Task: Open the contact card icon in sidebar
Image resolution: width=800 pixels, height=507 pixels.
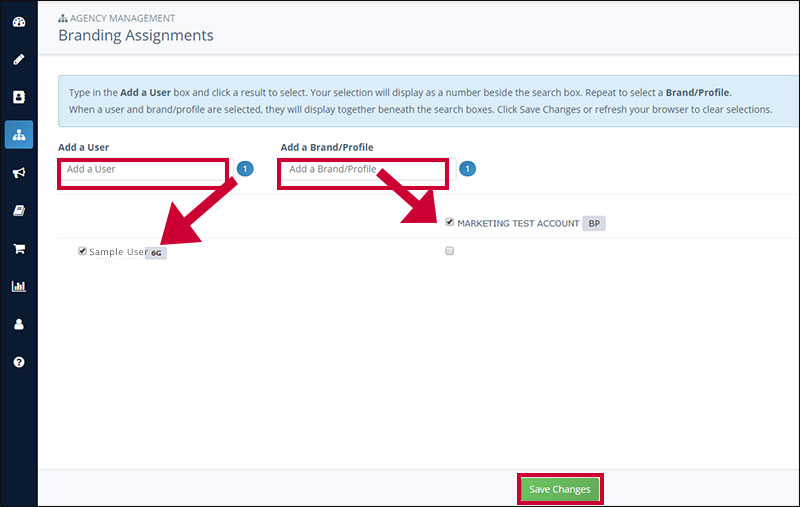Action: (19, 97)
